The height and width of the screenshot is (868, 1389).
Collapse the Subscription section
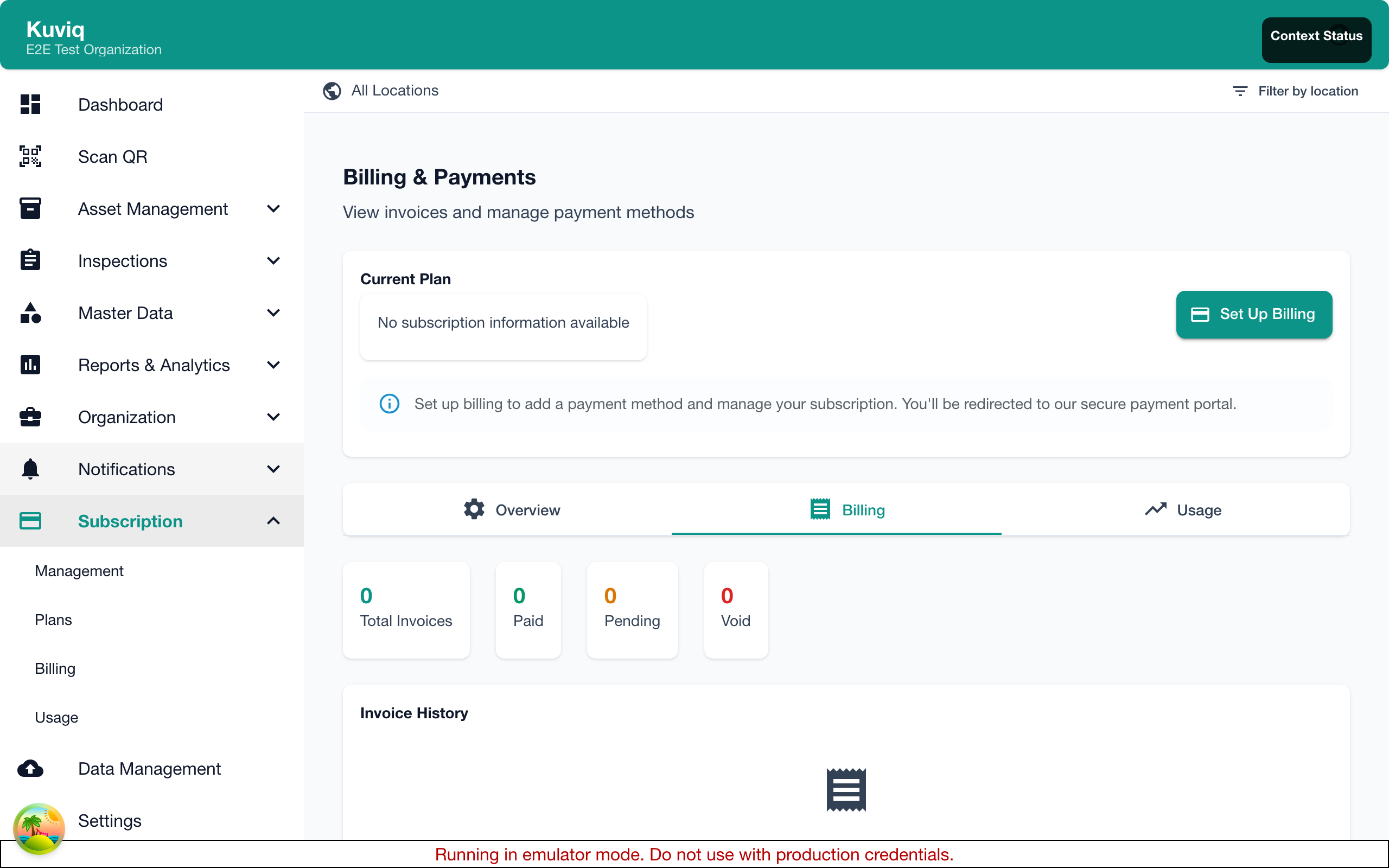tap(274, 521)
